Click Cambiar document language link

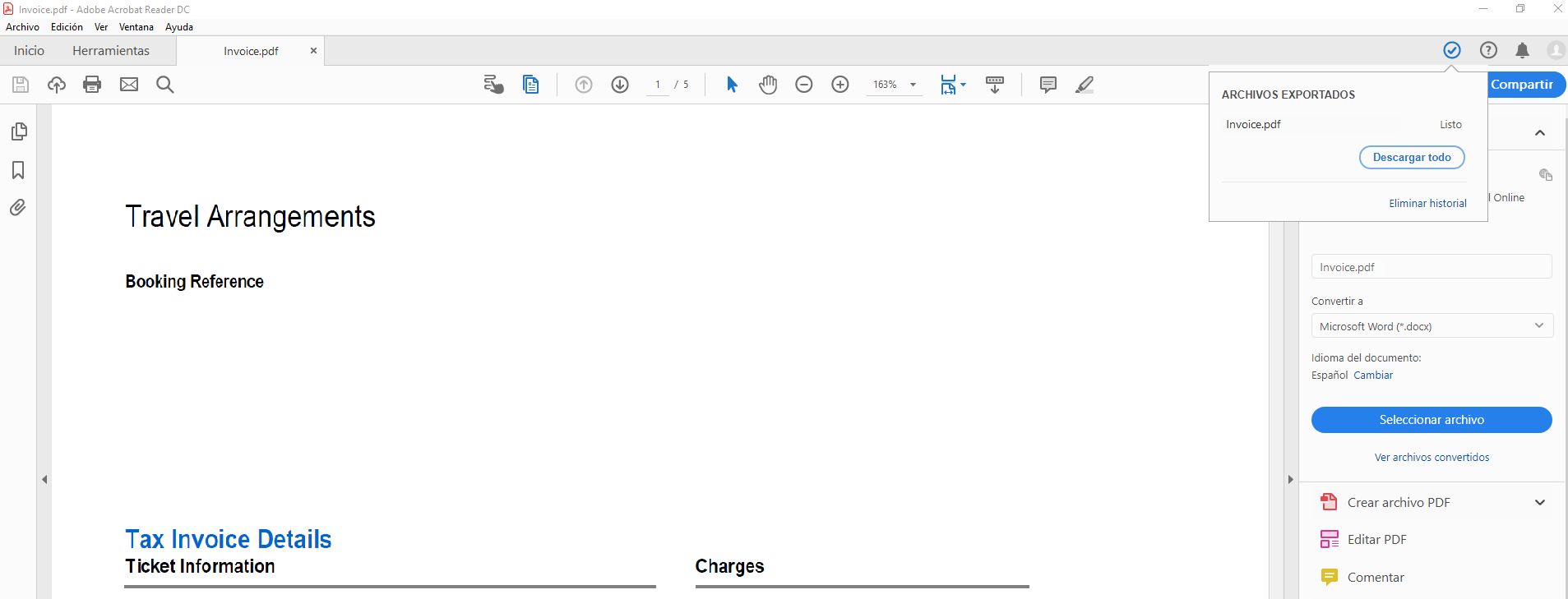(1373, 375)
